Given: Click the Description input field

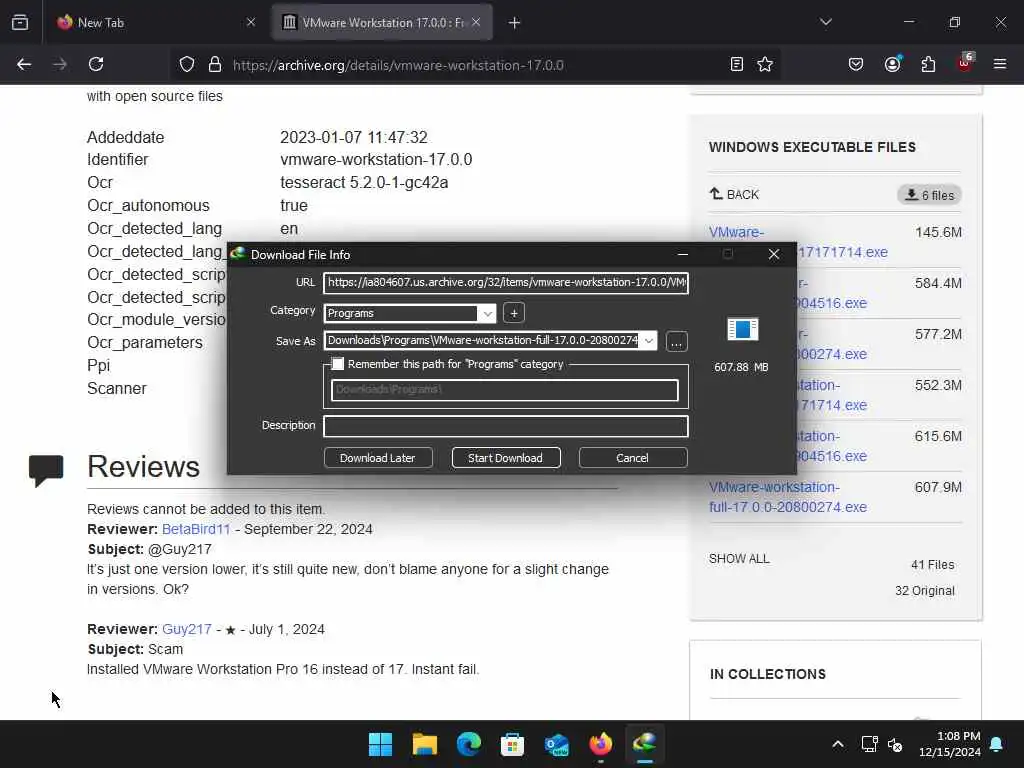Looking at the screenshot, I should coord(506,426).
